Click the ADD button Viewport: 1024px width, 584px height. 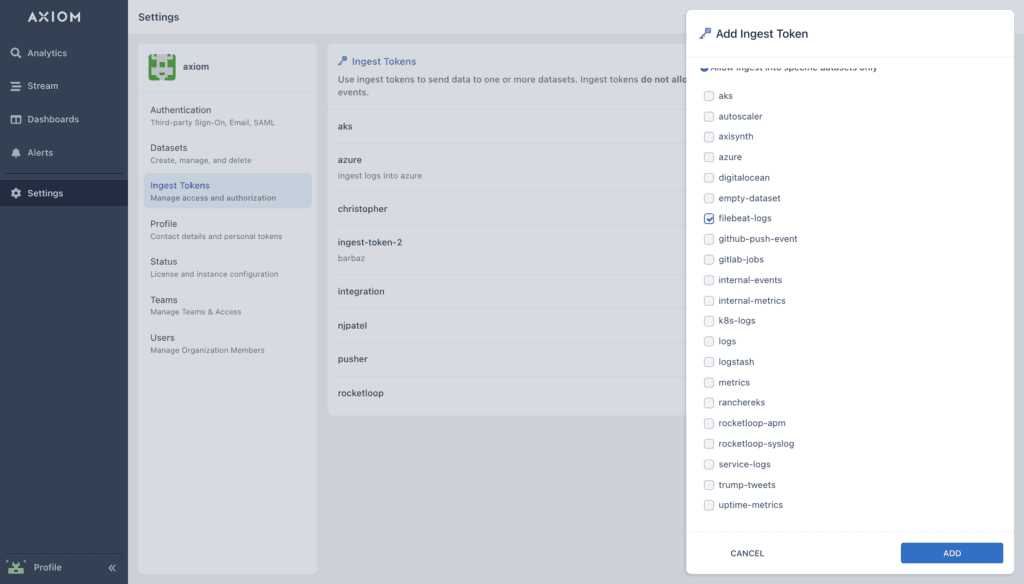click(x=952, y=553)
